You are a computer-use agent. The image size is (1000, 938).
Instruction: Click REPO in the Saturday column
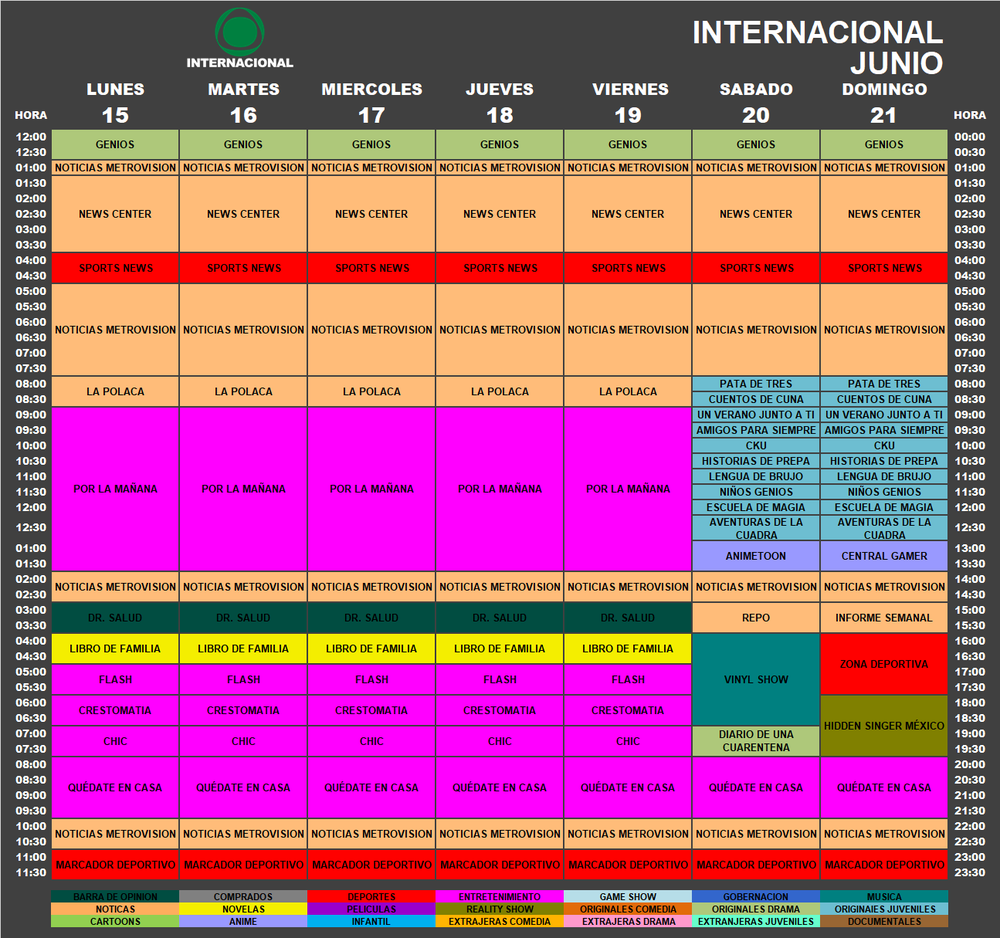pos(755,618)
